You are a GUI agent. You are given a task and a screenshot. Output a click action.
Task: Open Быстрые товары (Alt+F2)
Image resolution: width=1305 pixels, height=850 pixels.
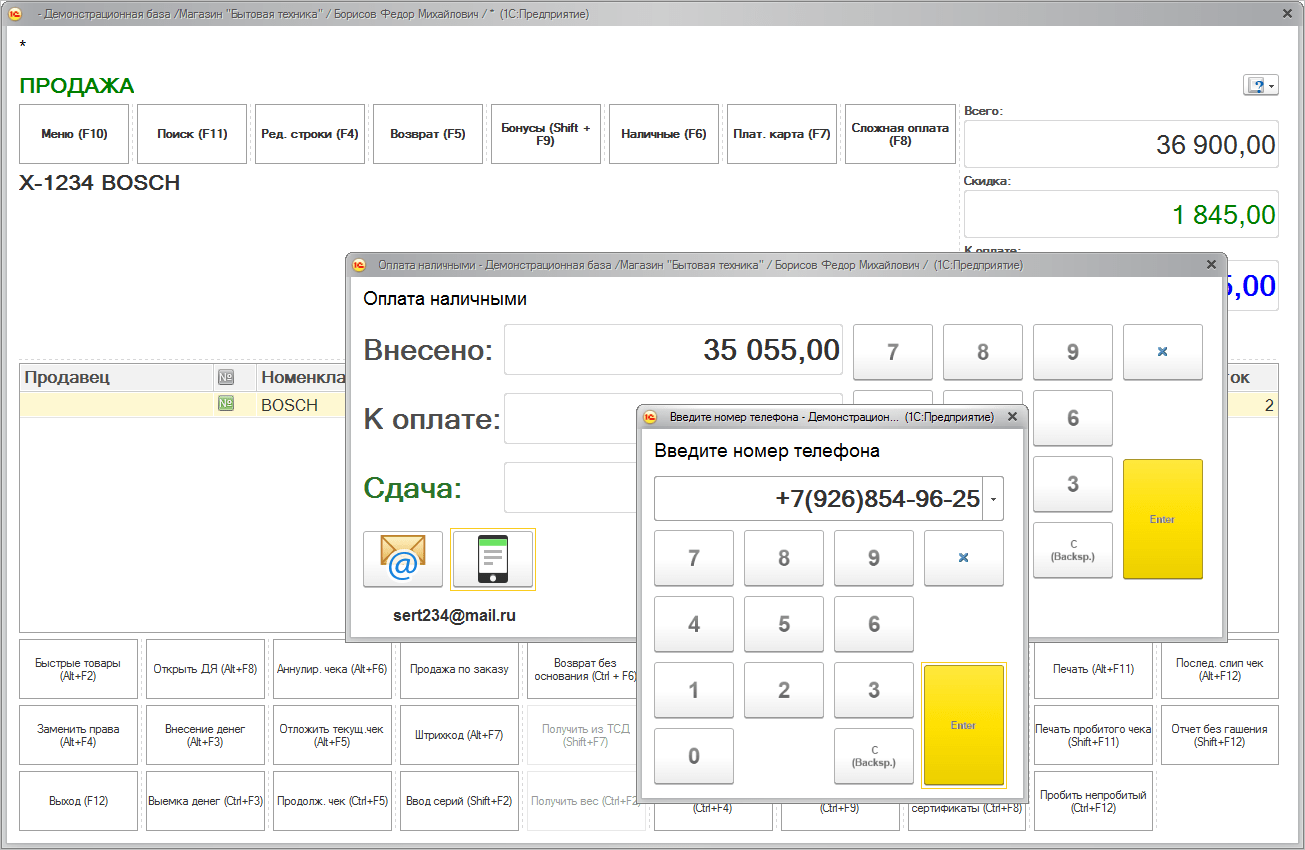(x=78, y=669)
